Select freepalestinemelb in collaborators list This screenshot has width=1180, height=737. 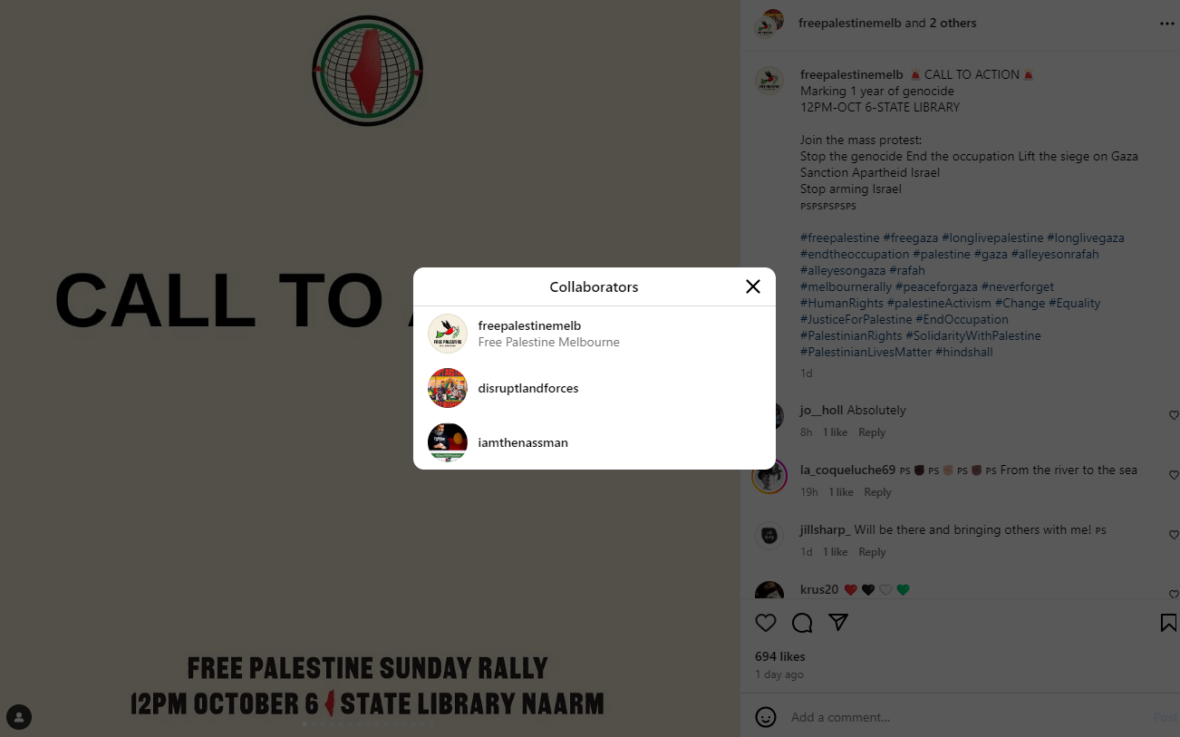pos(595,333)
